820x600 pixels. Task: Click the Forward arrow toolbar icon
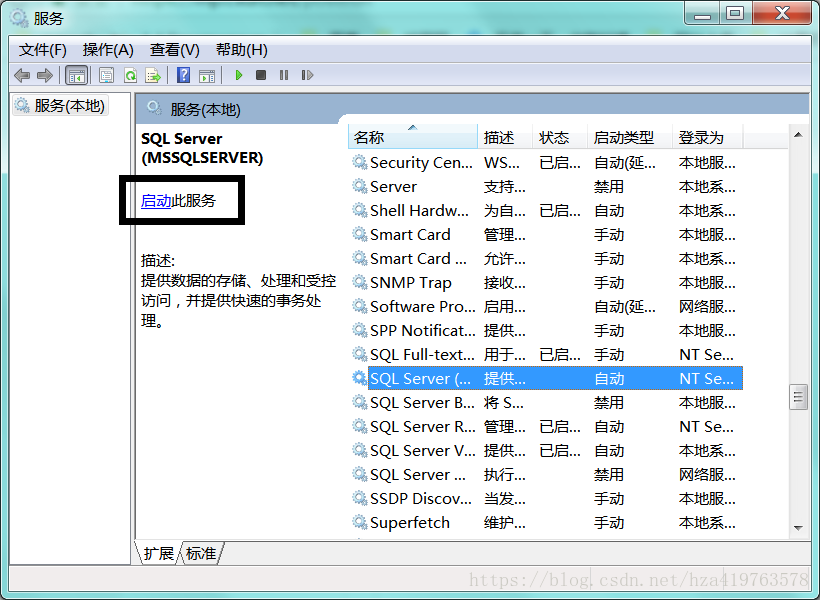[45, 75]
